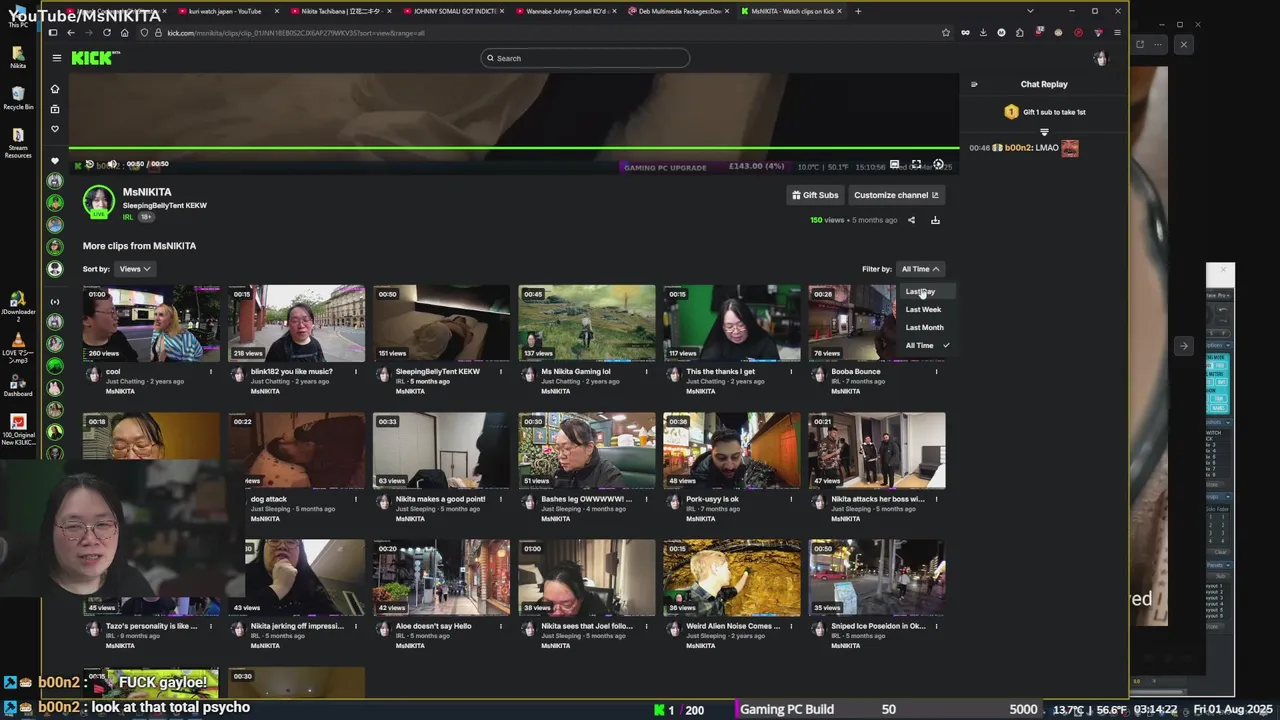
Task: Open the Firefox application menu
Action: (1116, 33)
